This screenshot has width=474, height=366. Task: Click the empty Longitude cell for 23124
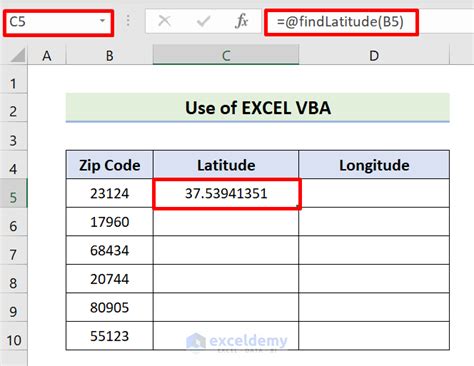tap(374, 193)
